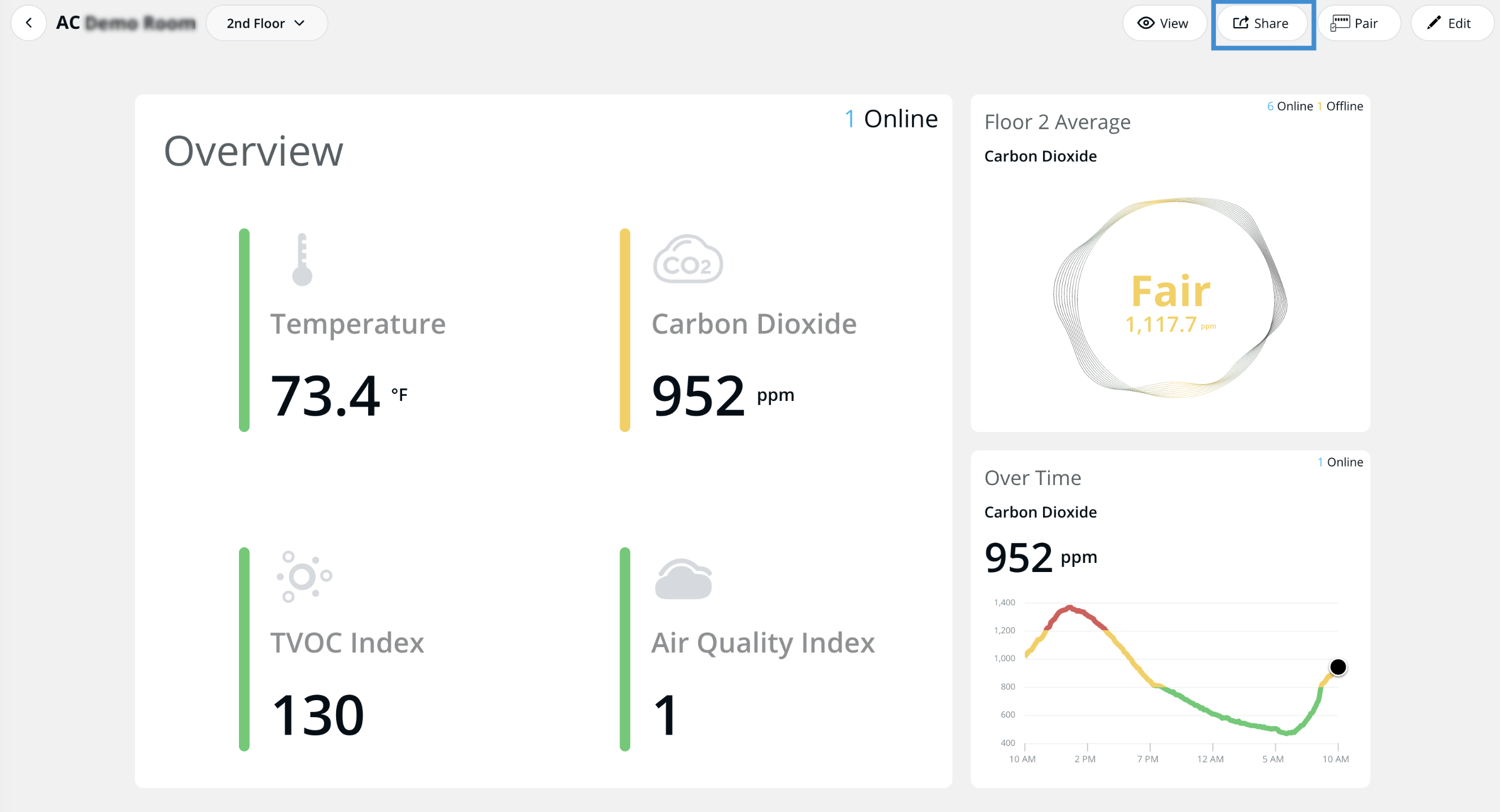Viewport: 1500px width, 812px height.
Task: Click the red peak of the chart line
Action: coord(1069,608)
